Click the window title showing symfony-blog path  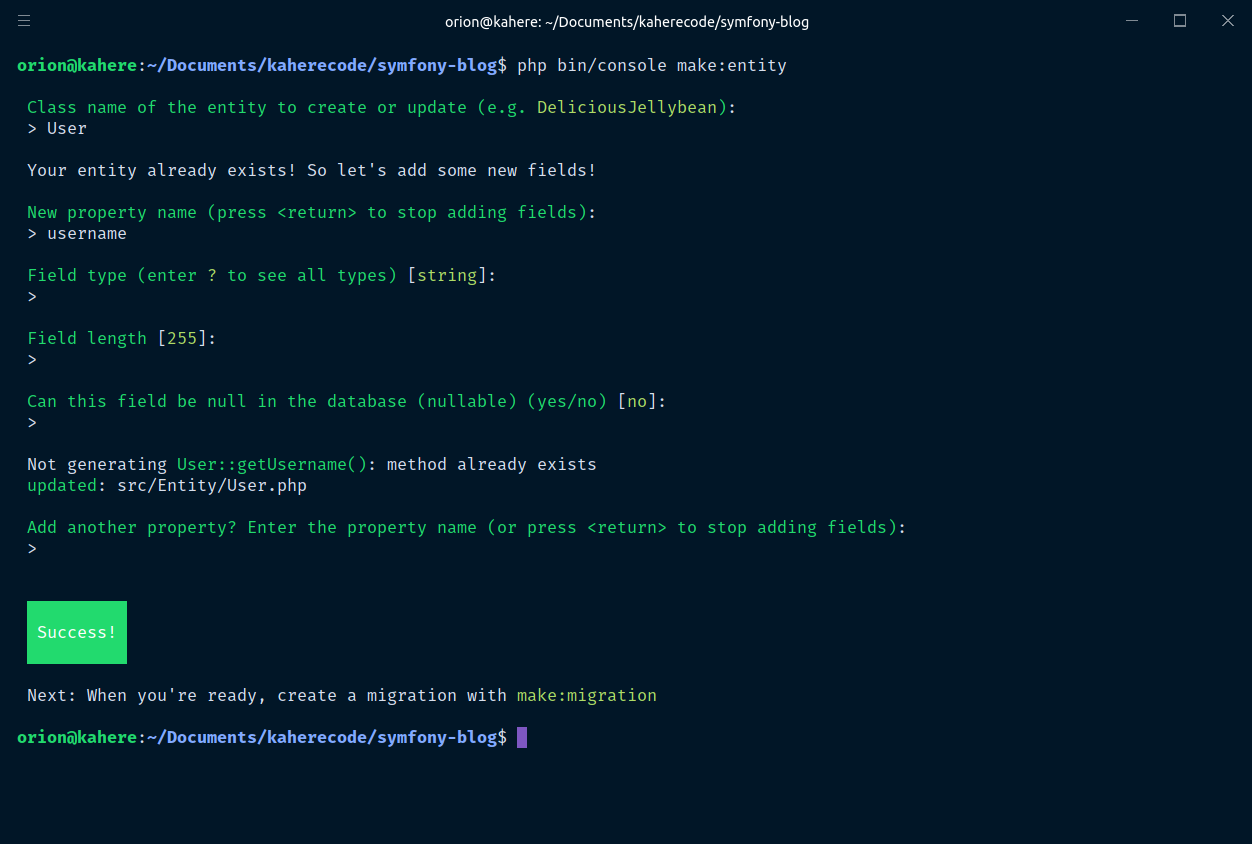[626, 22]
